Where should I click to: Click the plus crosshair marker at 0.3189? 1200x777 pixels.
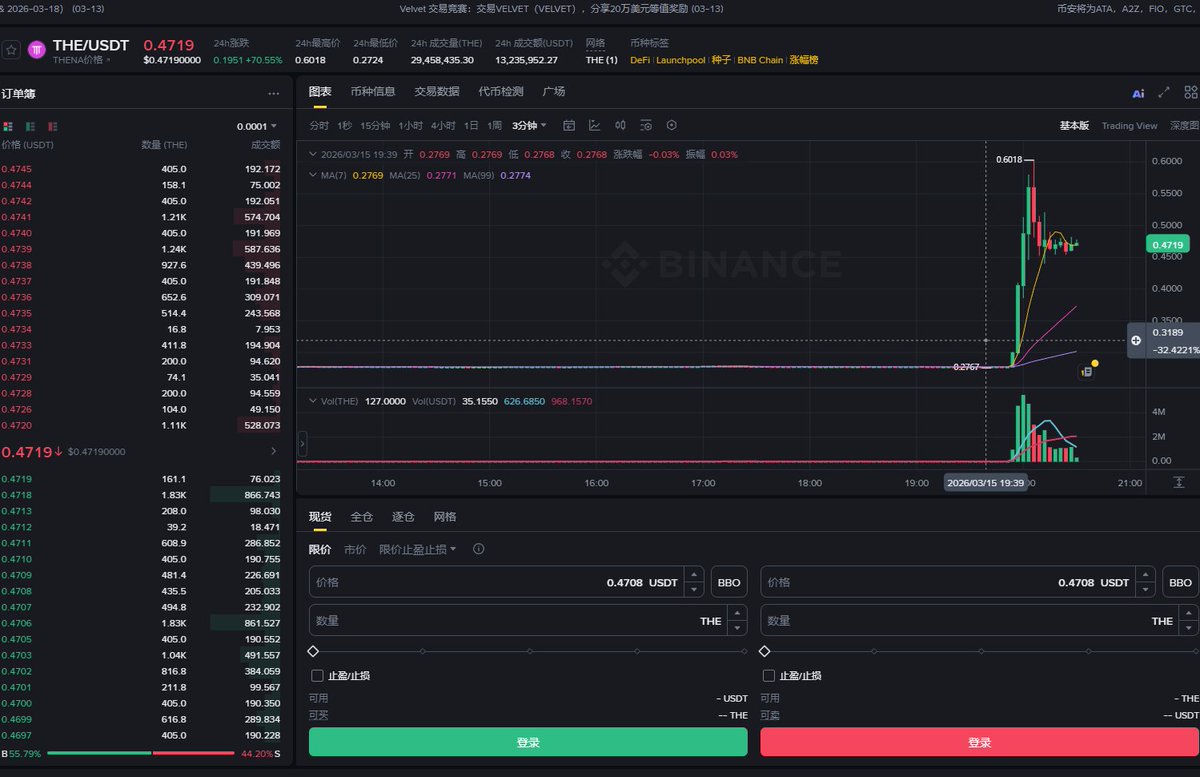coord(1136,341)
